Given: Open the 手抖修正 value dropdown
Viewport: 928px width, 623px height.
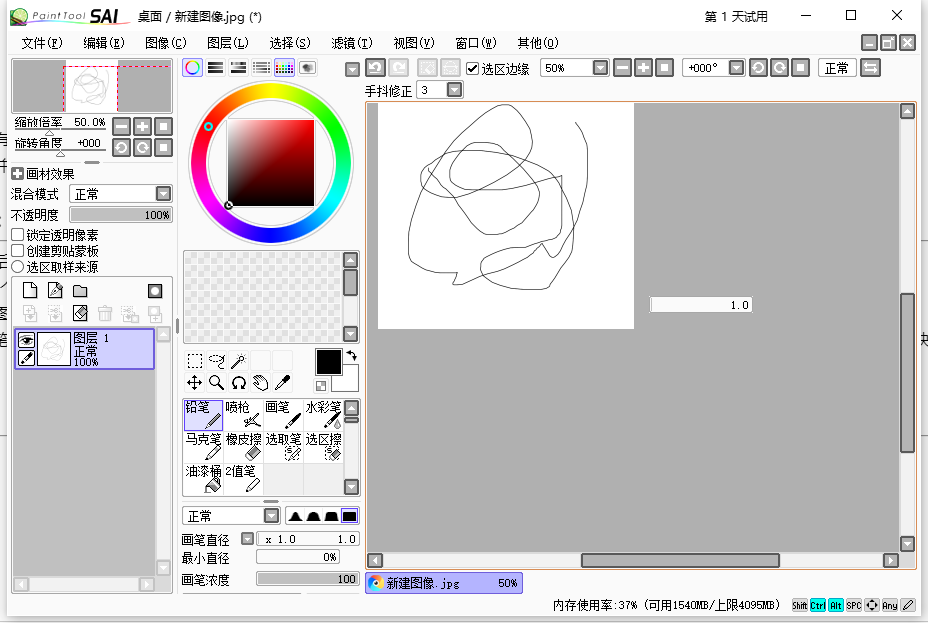Looking at the screenshot, I should point(455,90).
